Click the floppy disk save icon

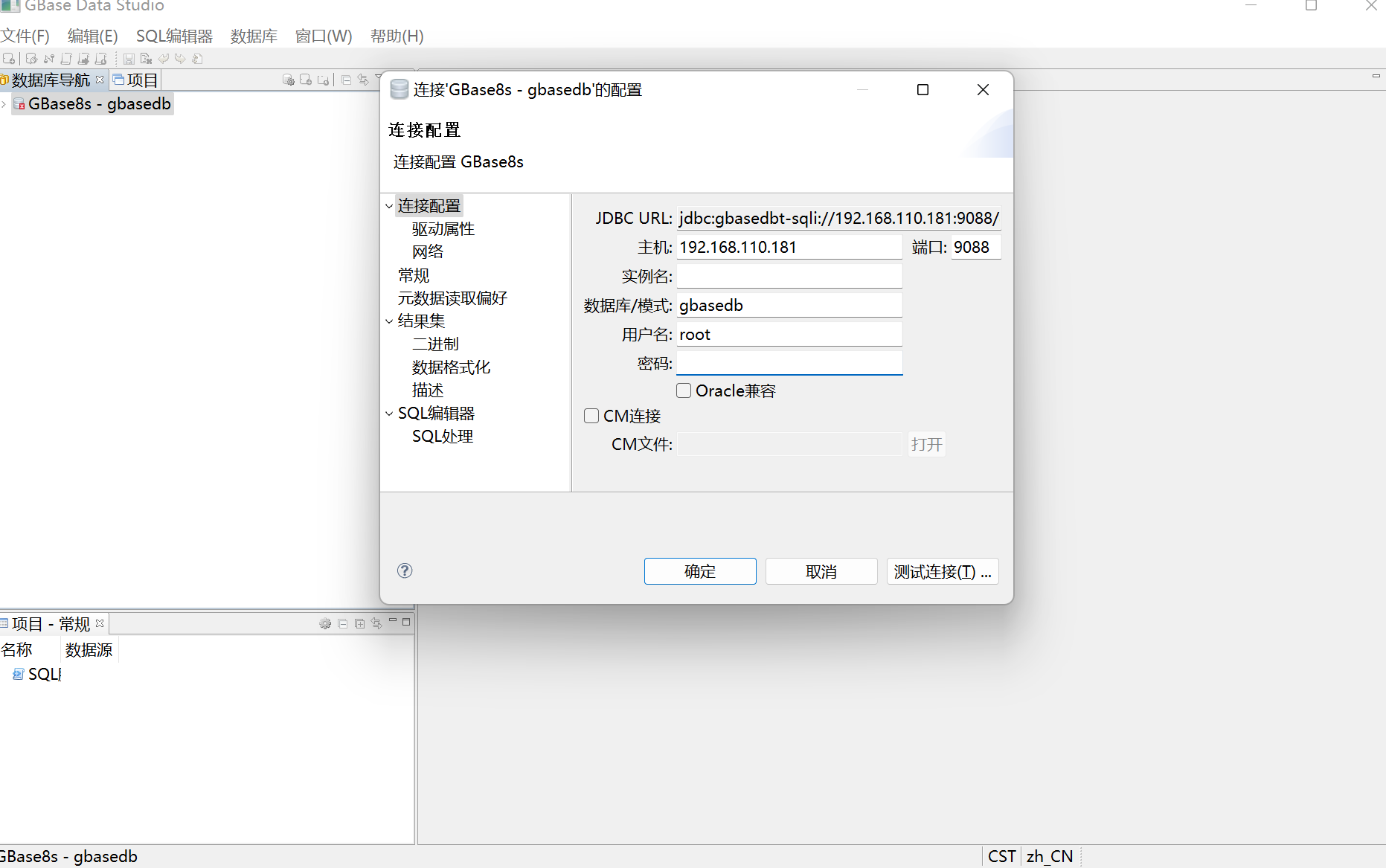click(129, 59)
